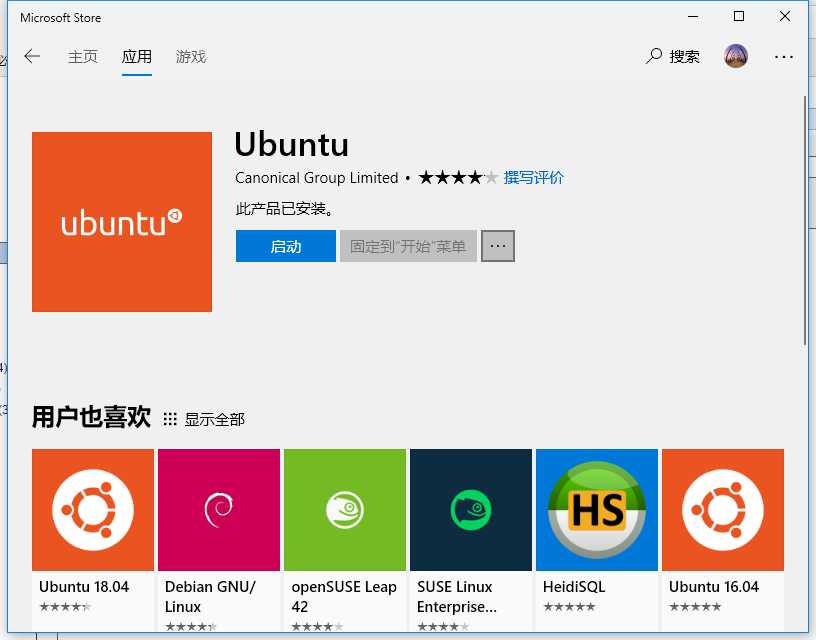Screen dimensions: 816x640
Task: Click the Ubuntu app title text
Action: click(291, 145)
